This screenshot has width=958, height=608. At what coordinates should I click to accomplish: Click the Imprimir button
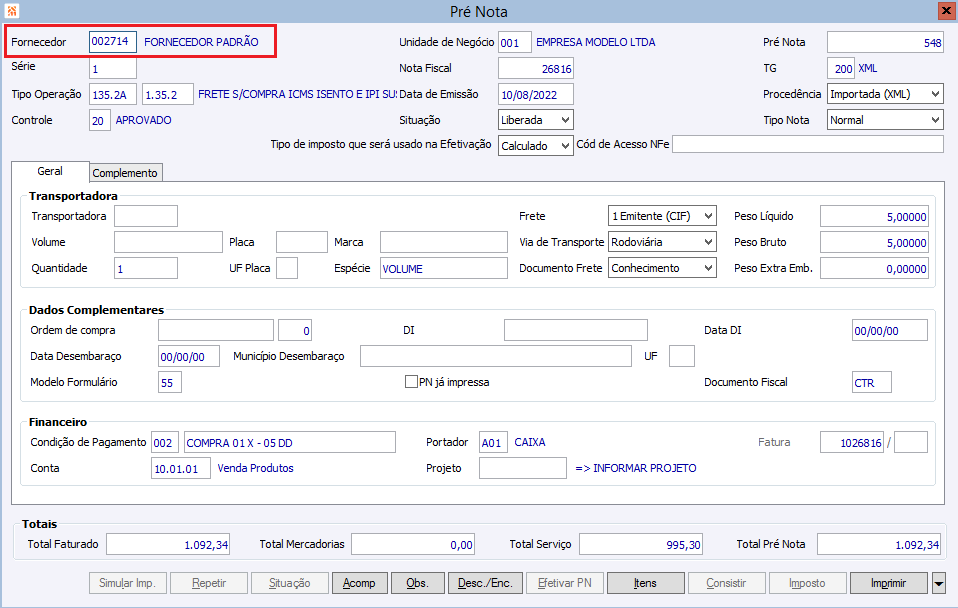click(888, 583)
